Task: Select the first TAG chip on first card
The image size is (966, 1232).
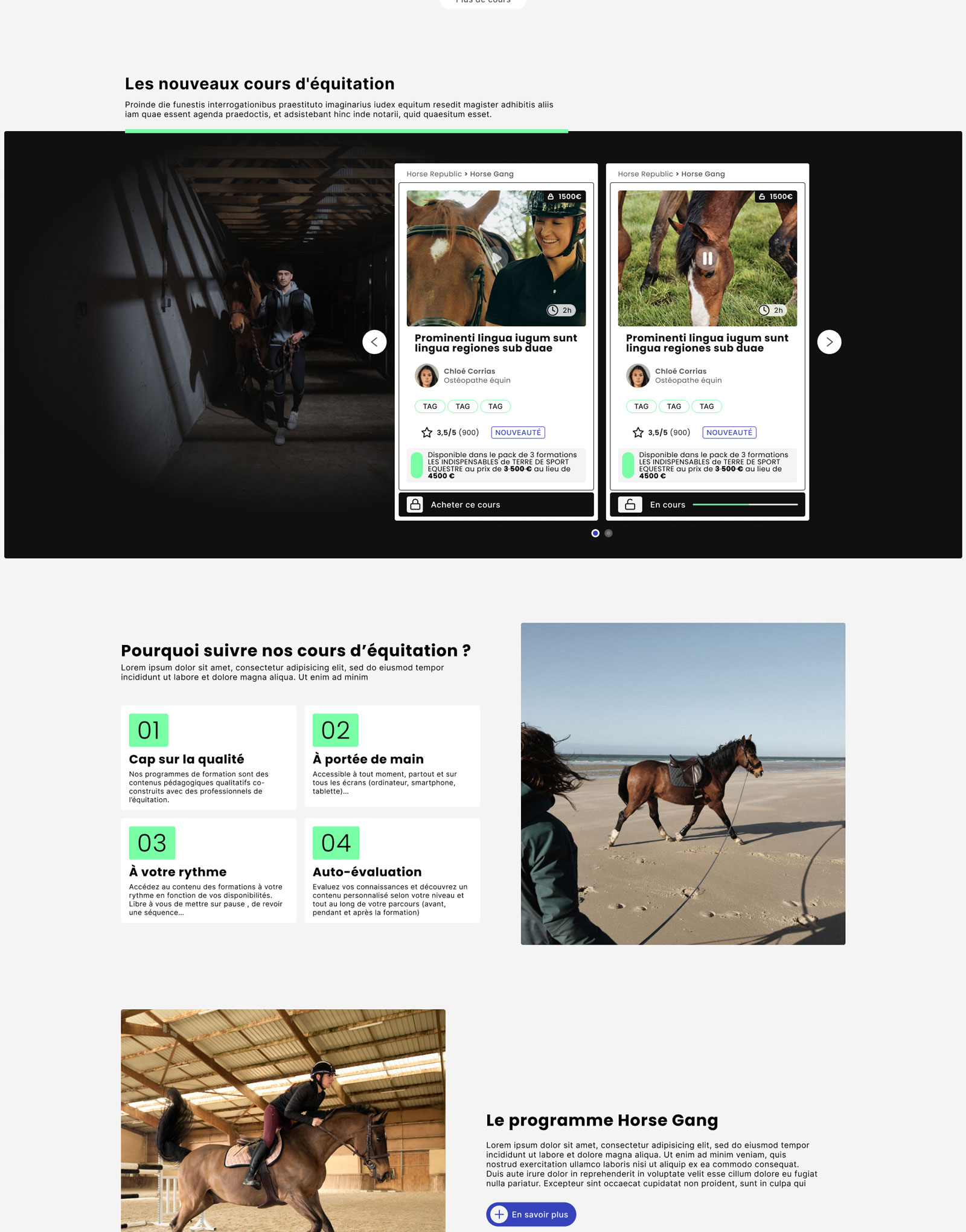Action: click(x=430, y=406)
